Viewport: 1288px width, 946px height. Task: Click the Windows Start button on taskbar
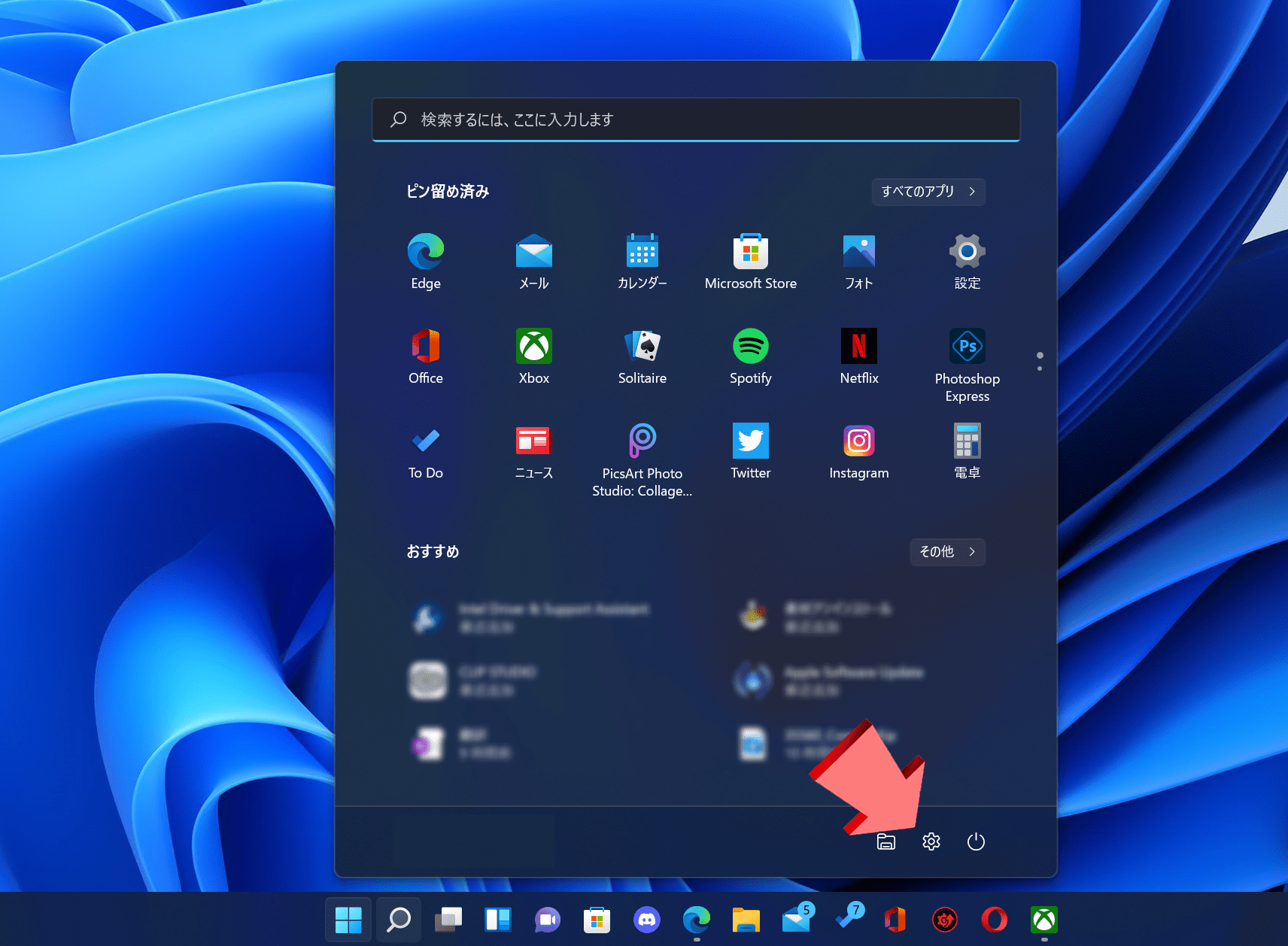tap(348, 919)
